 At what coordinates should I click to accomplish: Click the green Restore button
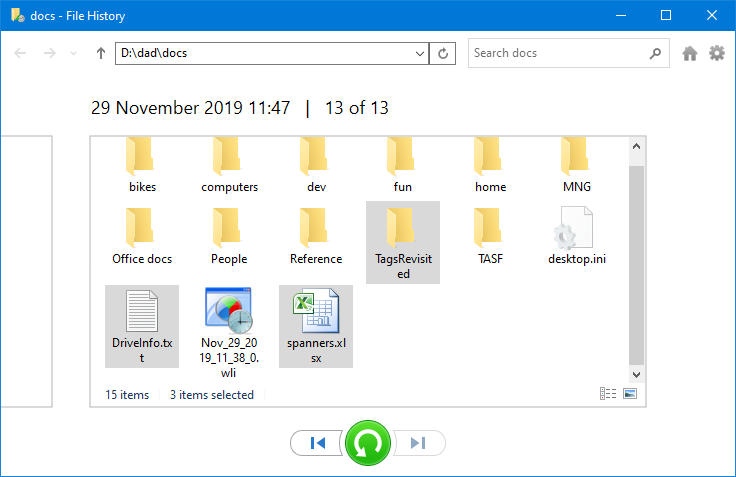point(368,443)
